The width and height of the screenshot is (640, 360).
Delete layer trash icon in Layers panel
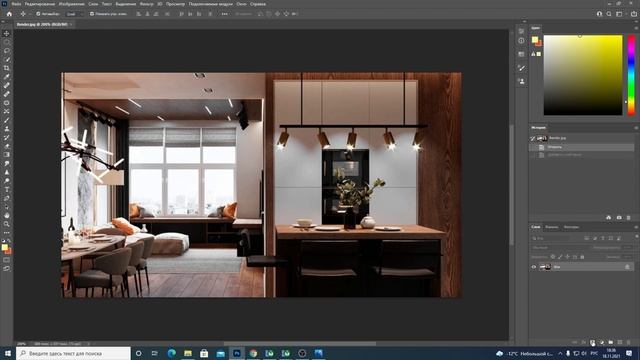tap(629, 342)
